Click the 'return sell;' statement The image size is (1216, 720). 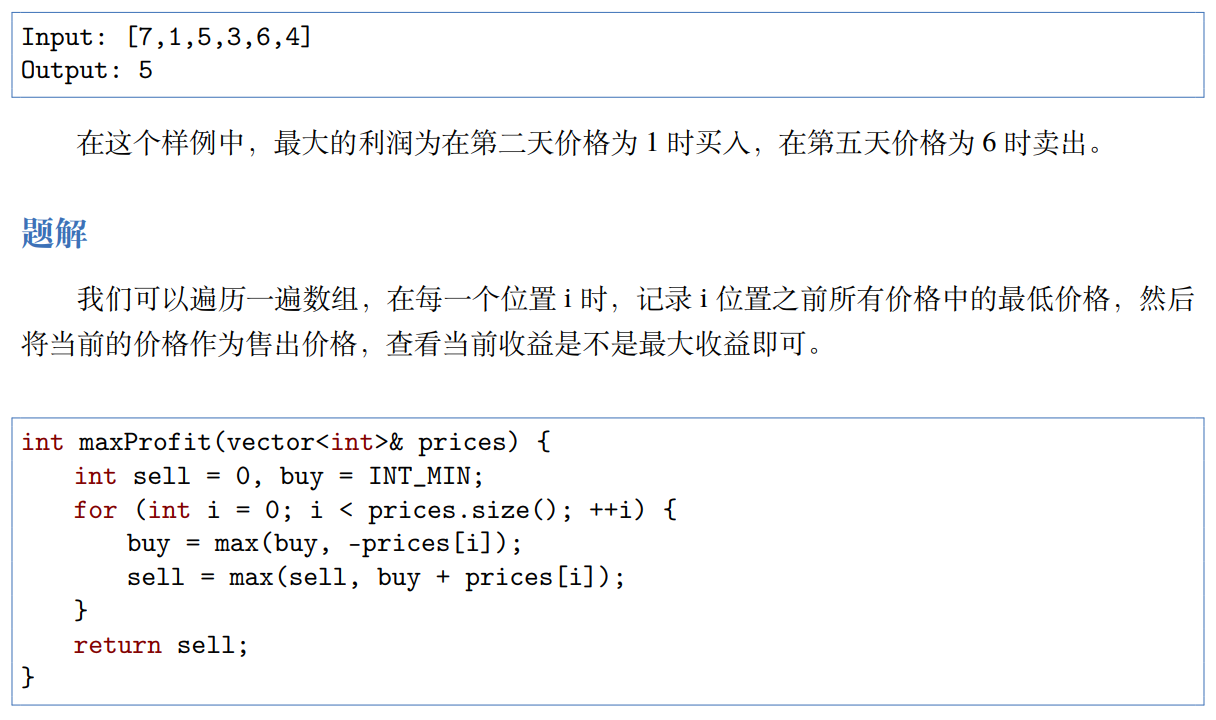tap(161, 645)
